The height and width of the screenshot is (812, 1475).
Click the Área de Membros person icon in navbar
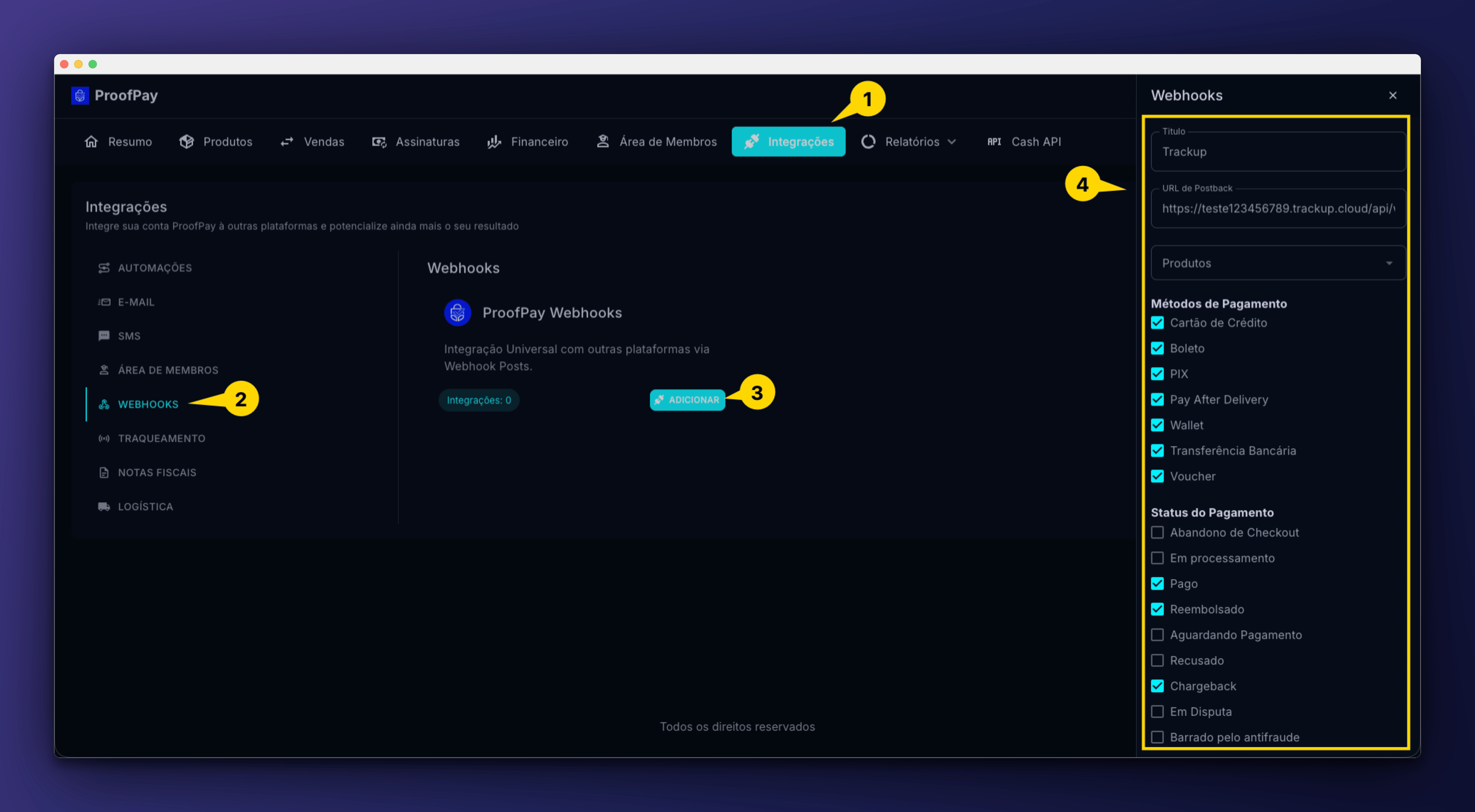pyautogui.click(x=602, y=141)
